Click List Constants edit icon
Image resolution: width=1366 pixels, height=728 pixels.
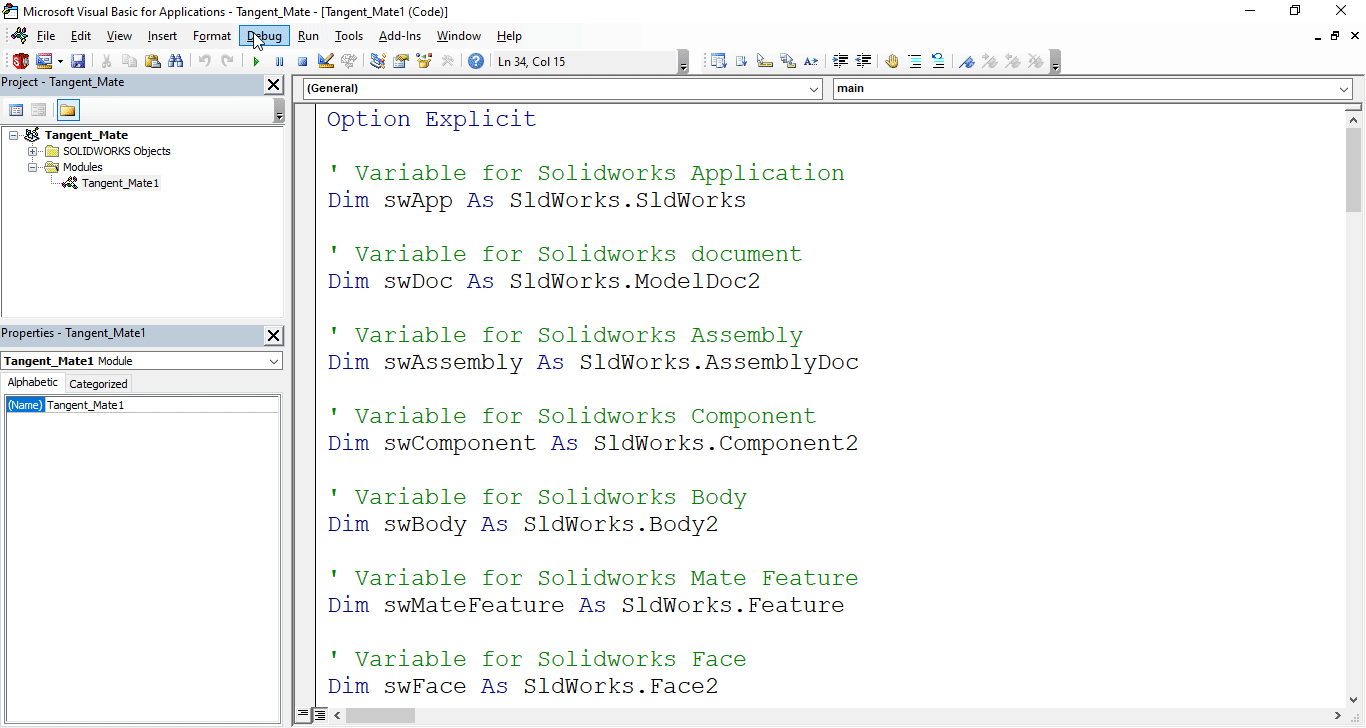click(742, 61)
